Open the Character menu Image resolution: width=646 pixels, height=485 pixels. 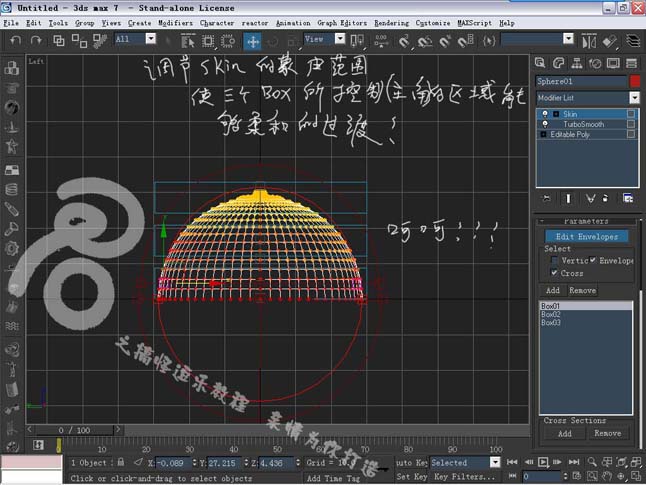pyautogui.click(x=217, y=23)
